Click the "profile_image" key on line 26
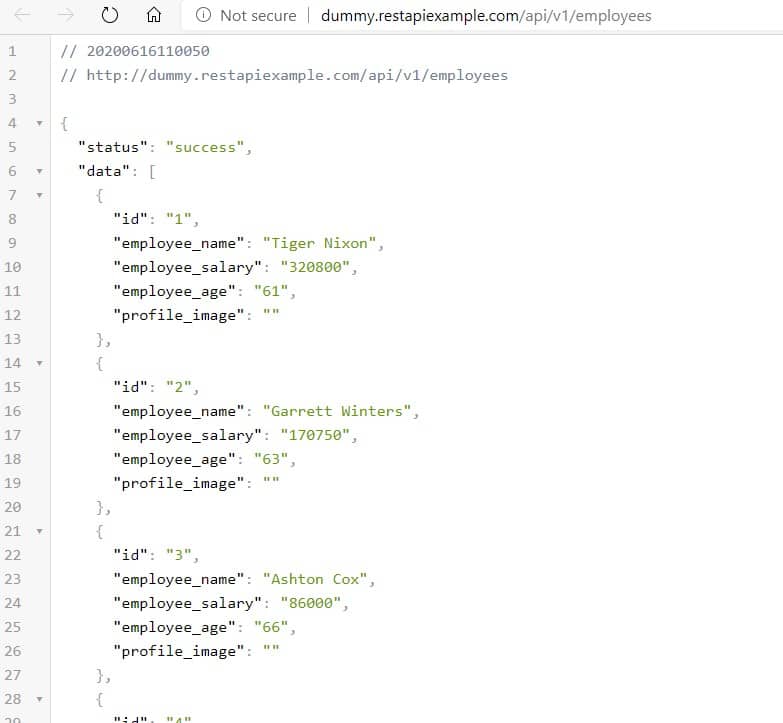This screenshot has height=723, width=783. (x=179, y=651)
